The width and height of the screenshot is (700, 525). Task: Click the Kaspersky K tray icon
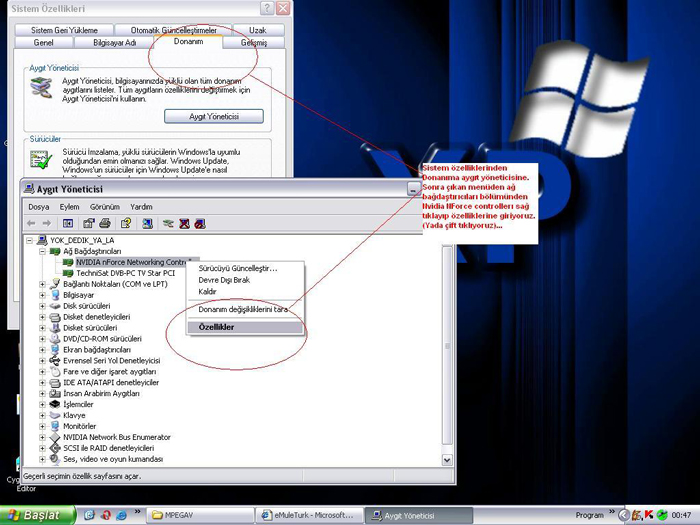click(x=650, y=515)
